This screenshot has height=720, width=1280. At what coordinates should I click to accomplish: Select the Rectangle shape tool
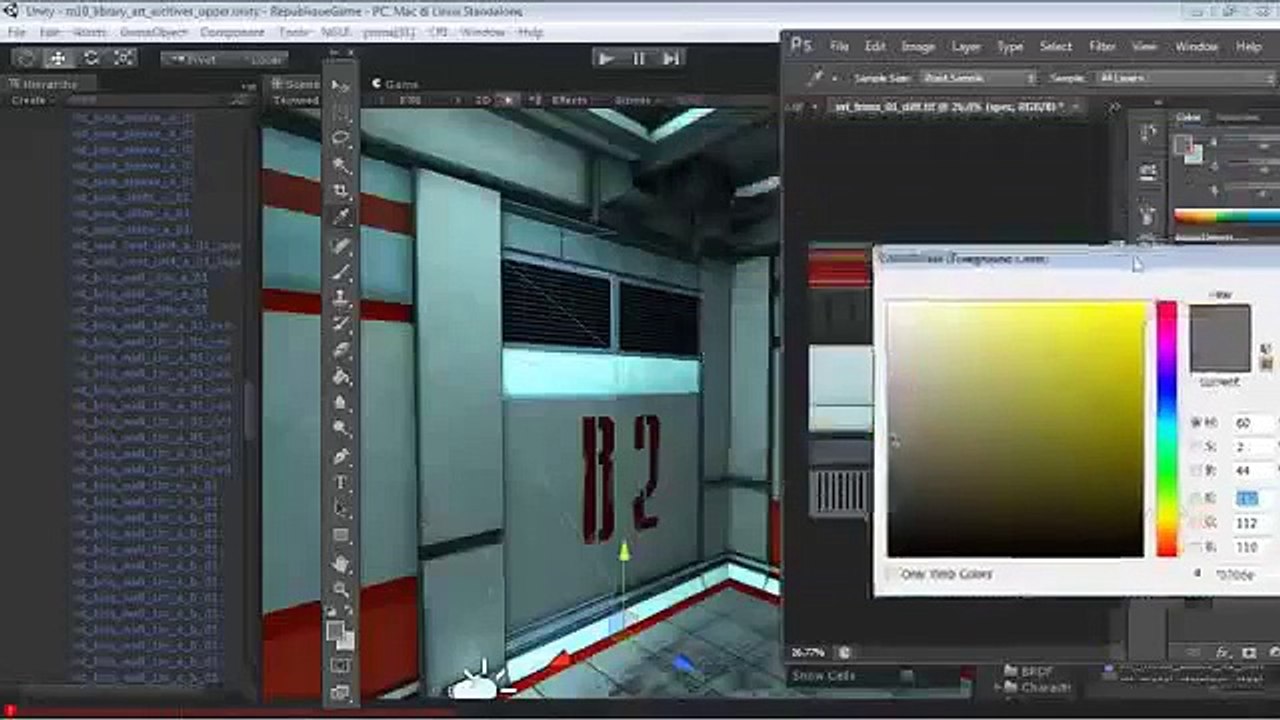(x=341, y=536)
